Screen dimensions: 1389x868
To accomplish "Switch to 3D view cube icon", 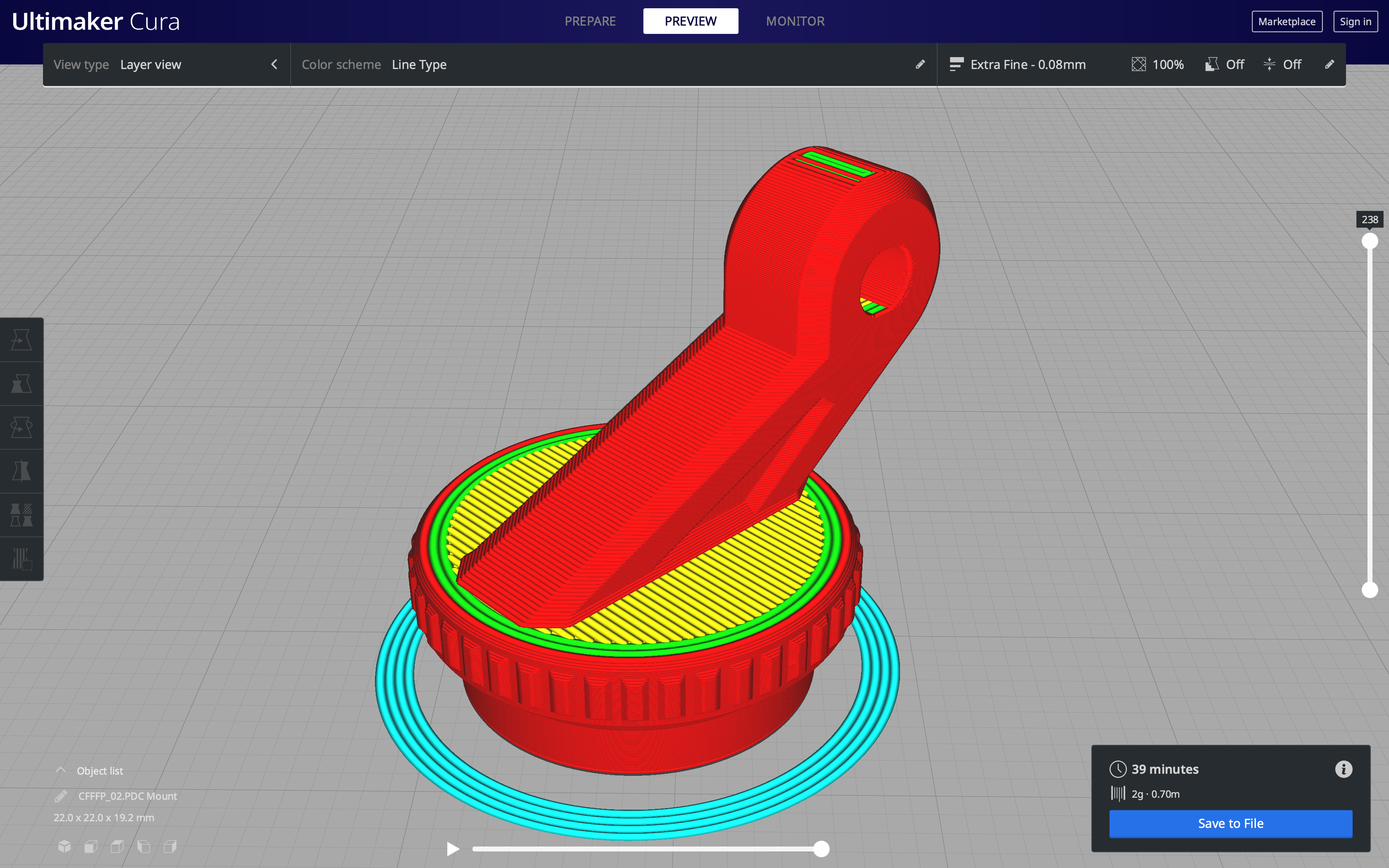I will click(64, 846).
